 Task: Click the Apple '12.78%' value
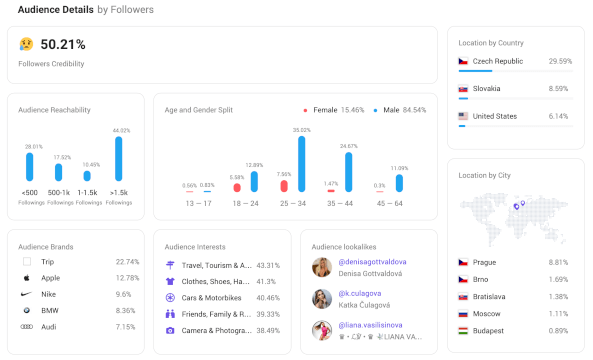click(127, 278)
